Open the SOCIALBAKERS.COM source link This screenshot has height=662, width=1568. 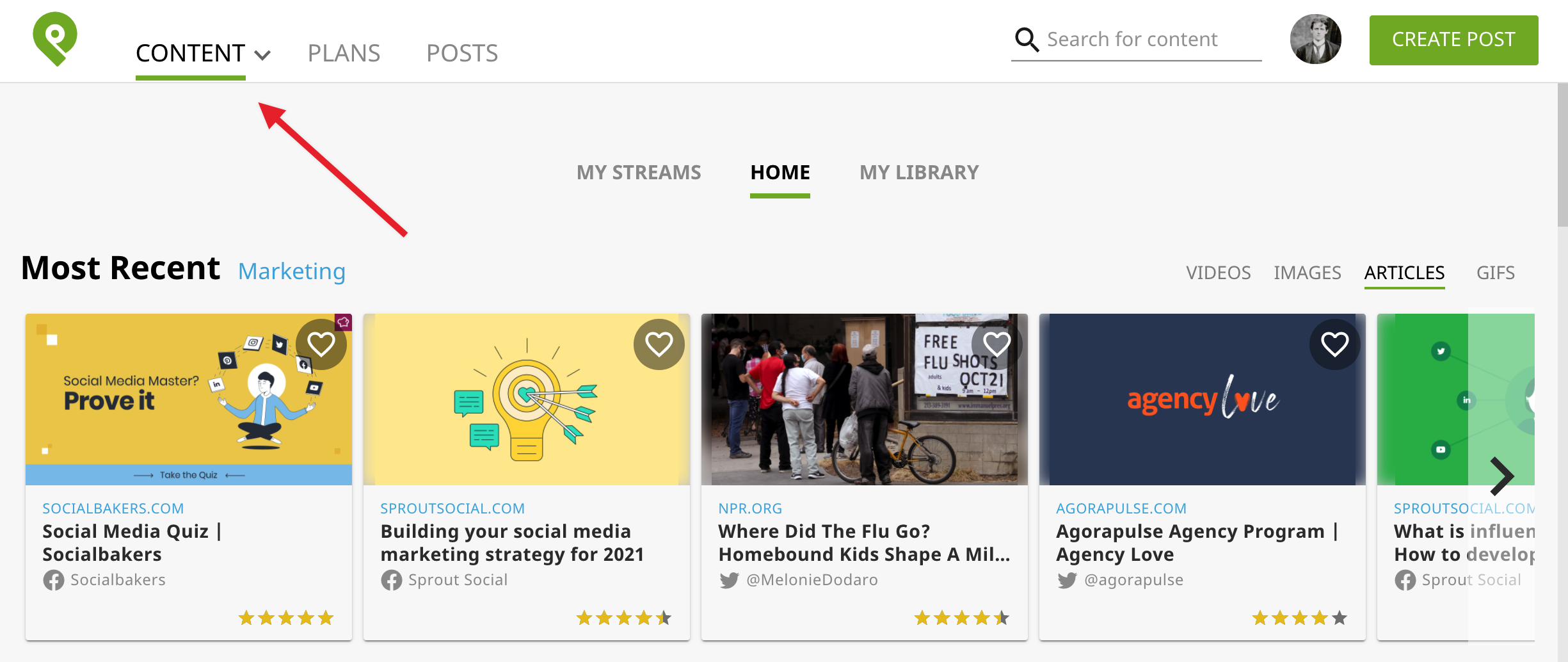coord(113,508)
